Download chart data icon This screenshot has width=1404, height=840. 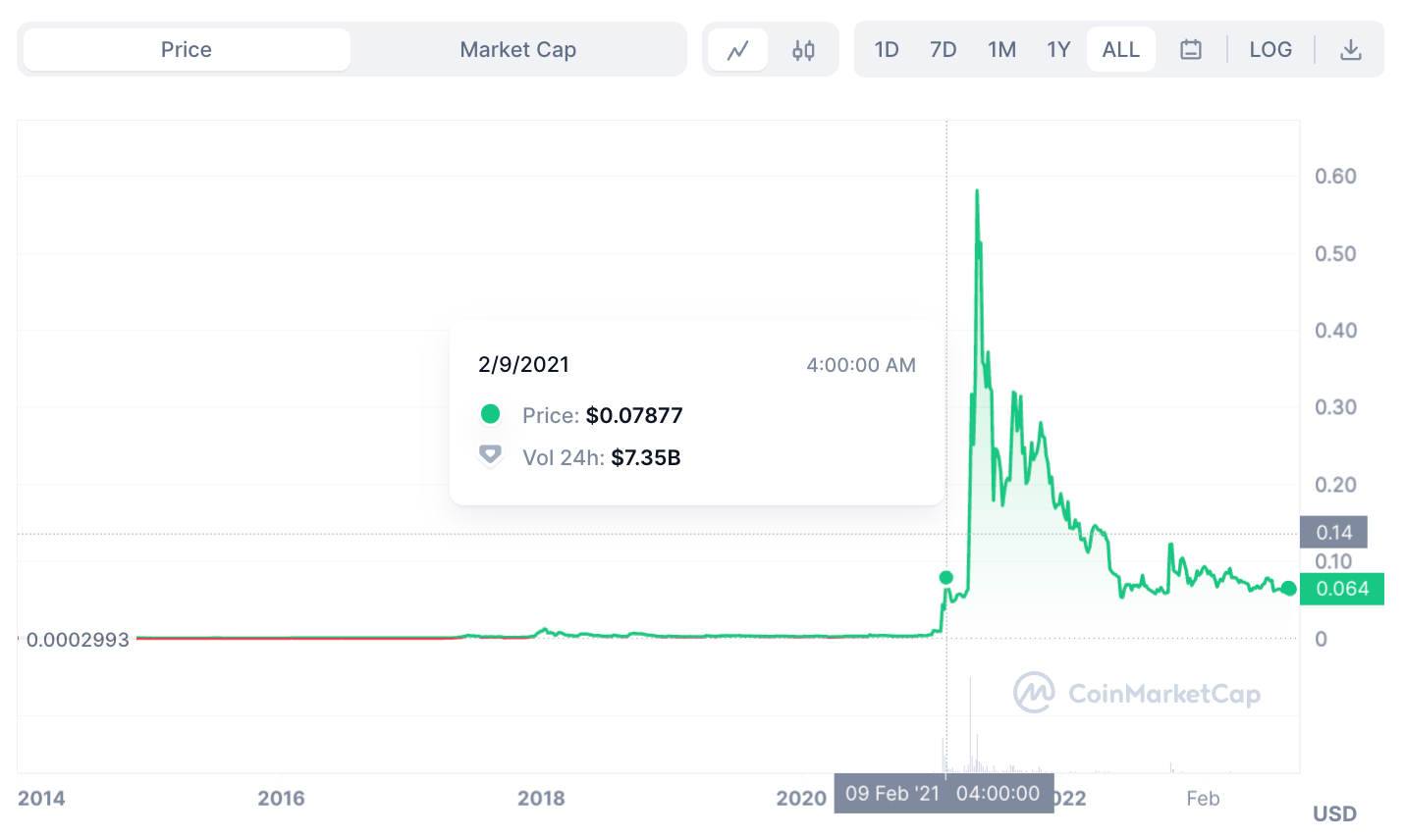tap(1351, 50)
